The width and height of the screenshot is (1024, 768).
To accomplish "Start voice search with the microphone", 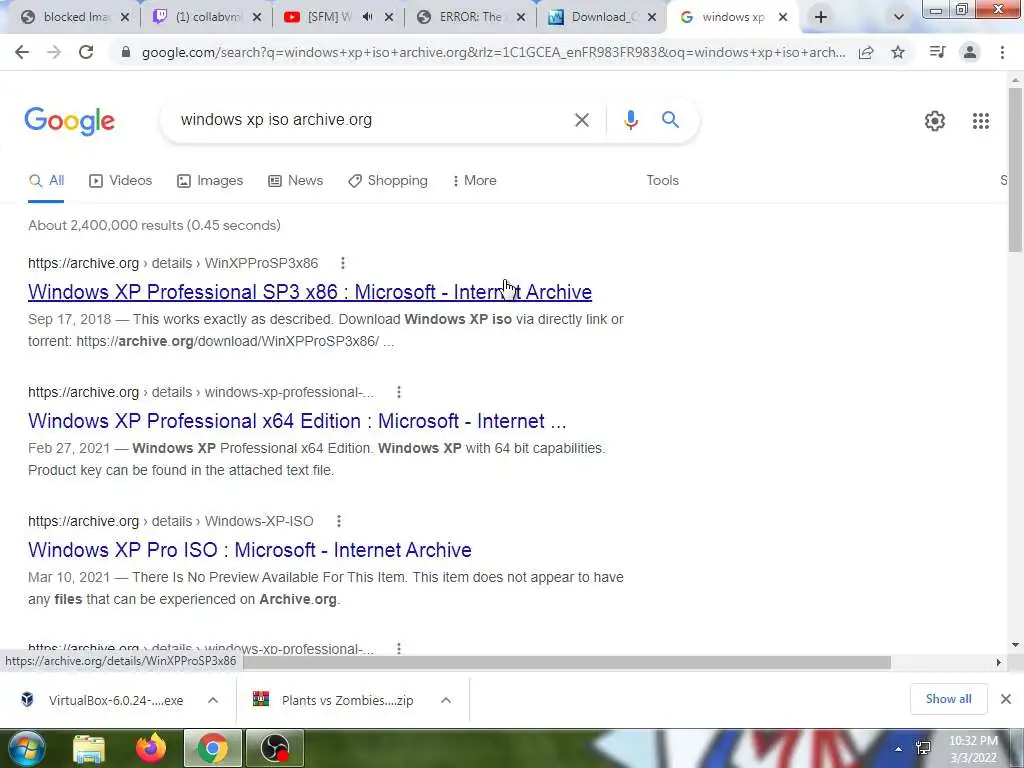I will click(630, 120).
